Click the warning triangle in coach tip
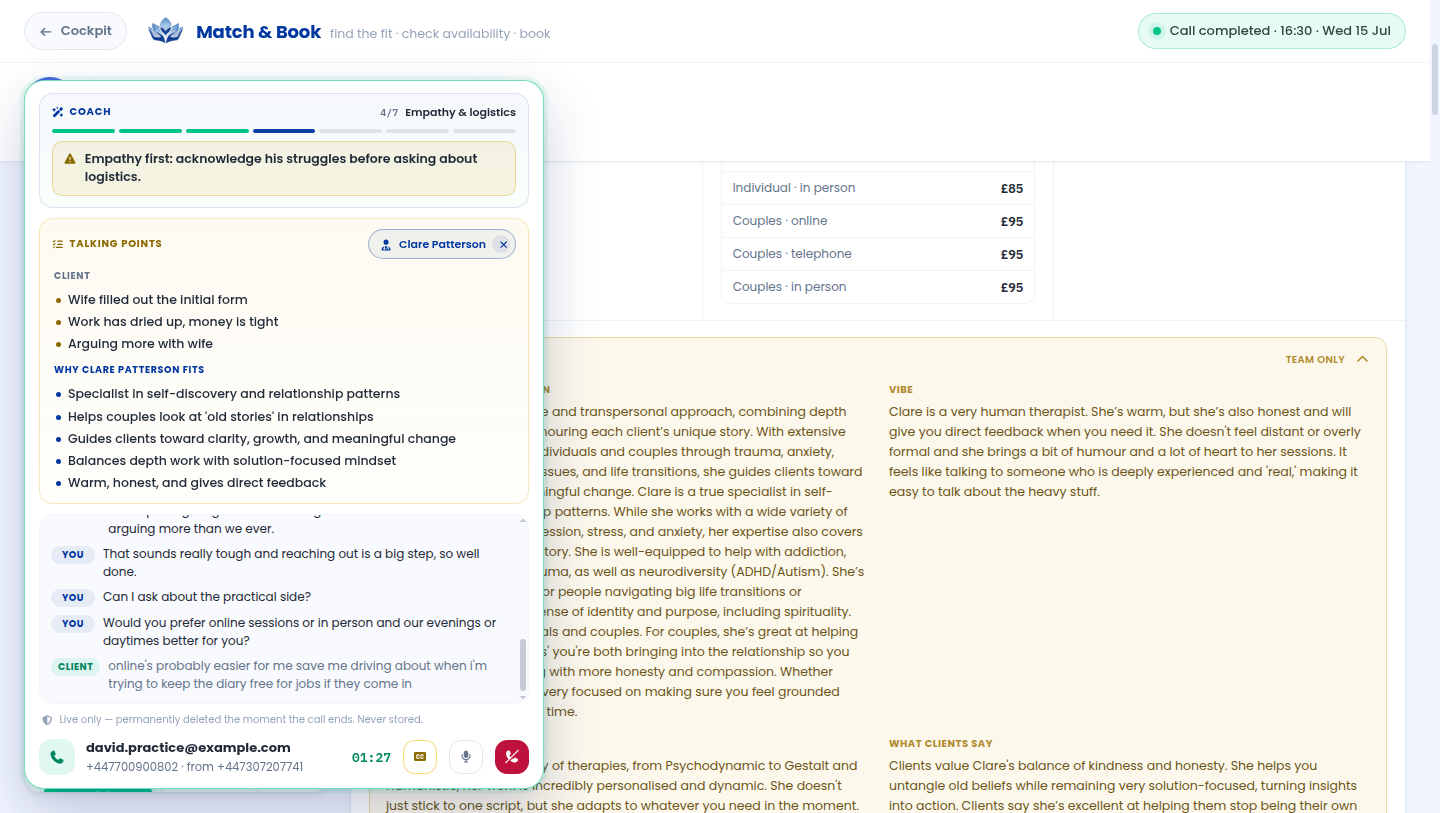 click(x=70, y=159)
